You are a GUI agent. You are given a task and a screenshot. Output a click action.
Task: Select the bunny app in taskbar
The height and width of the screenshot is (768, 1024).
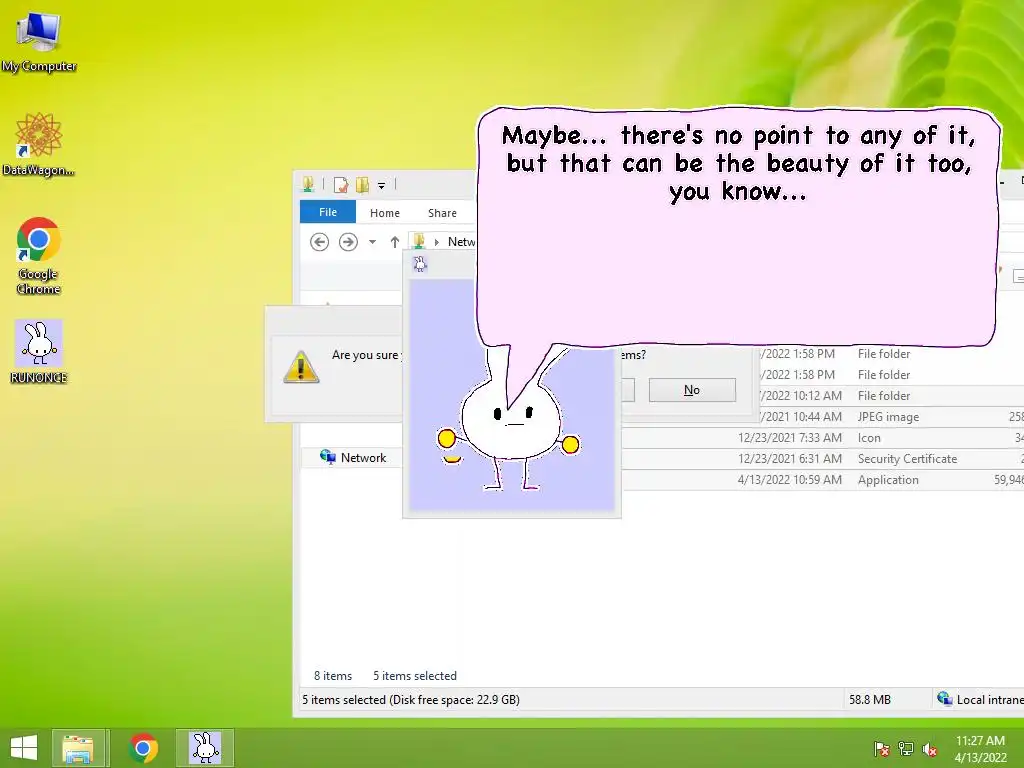204,748
